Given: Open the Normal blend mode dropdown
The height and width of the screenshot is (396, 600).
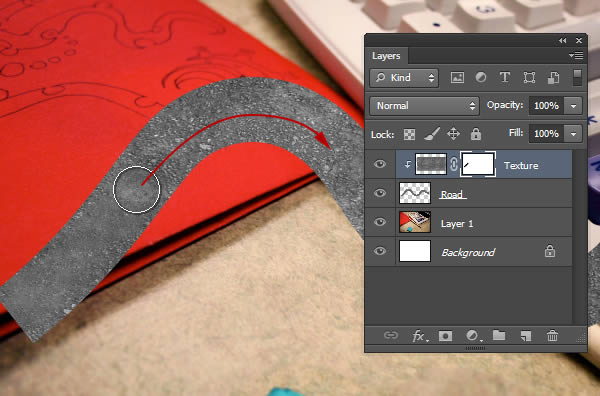Looking at the screenshot, I should (x=424, y=106).
